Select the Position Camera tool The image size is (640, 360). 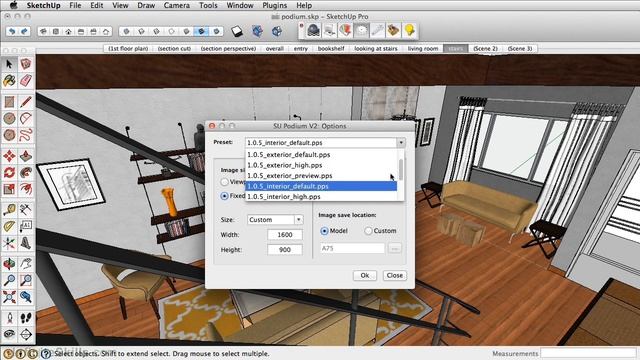pyautogui.click(x=9, y=318)
